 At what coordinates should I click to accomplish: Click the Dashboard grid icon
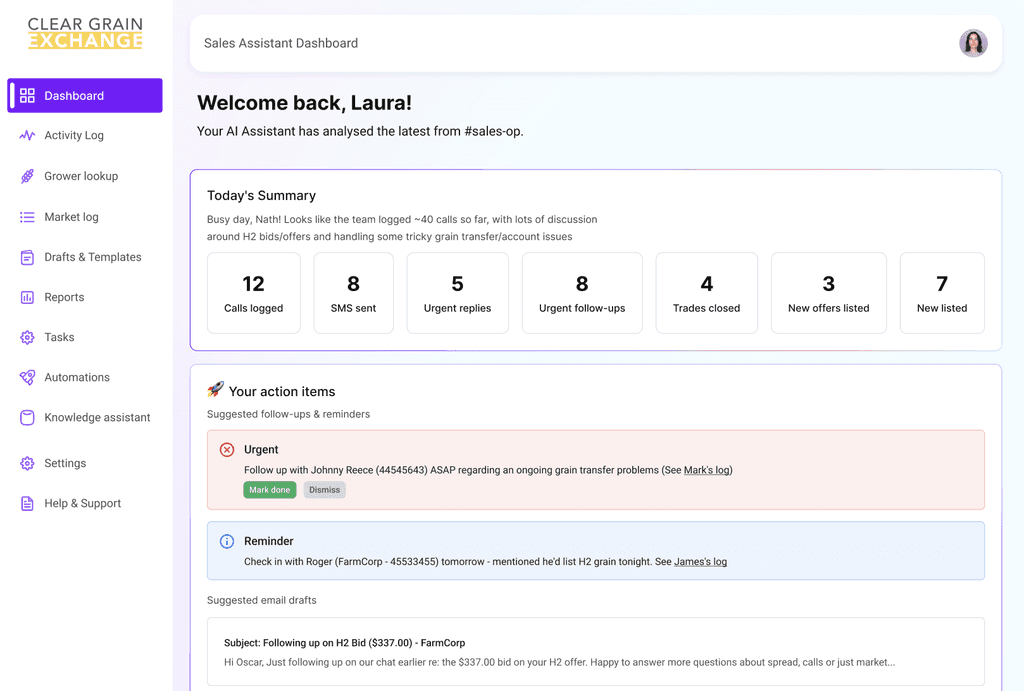[27, 95]
